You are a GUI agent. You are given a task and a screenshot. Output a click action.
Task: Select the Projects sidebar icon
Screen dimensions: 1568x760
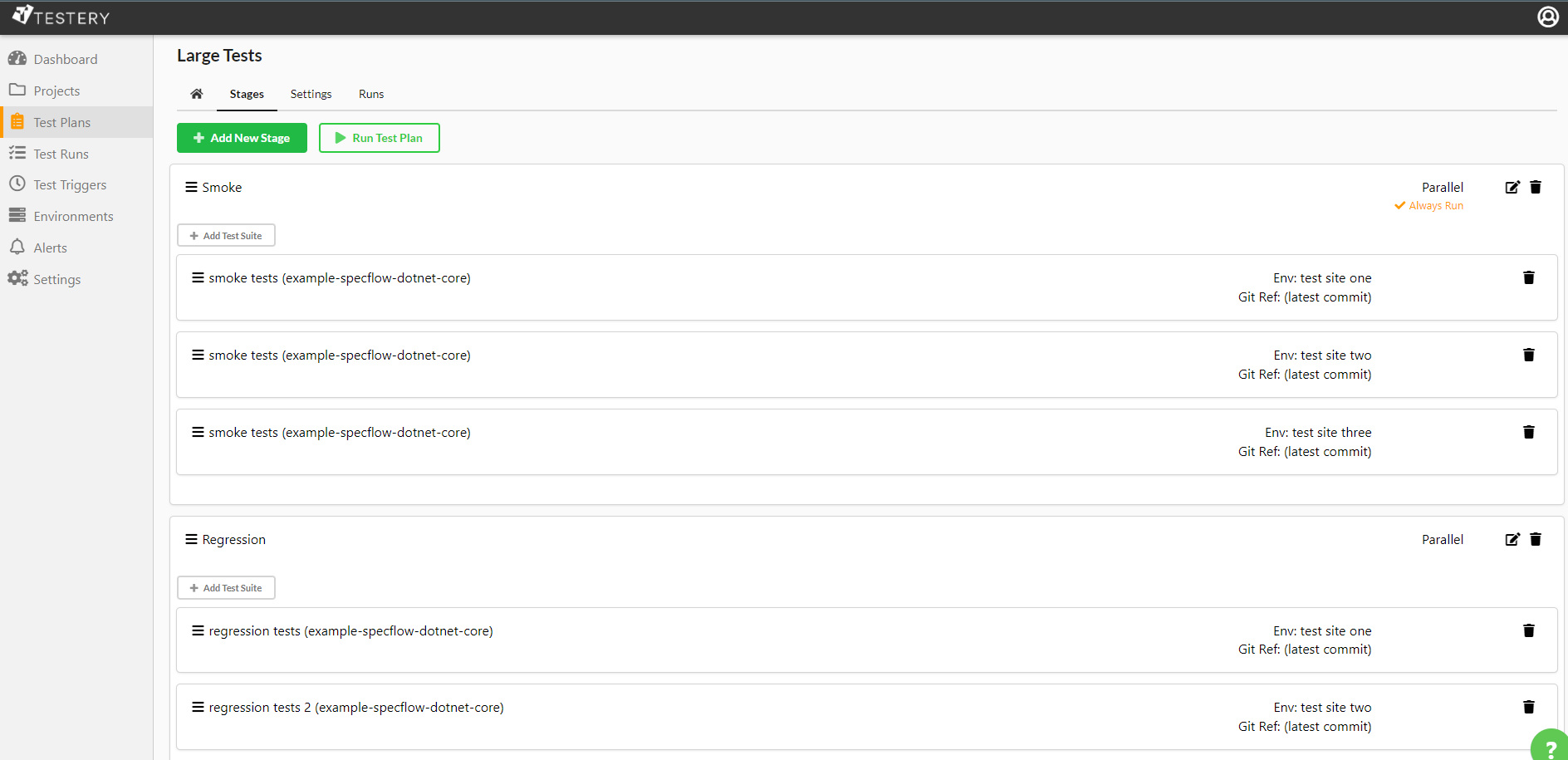pyautogui.click(x=17, y=90)
